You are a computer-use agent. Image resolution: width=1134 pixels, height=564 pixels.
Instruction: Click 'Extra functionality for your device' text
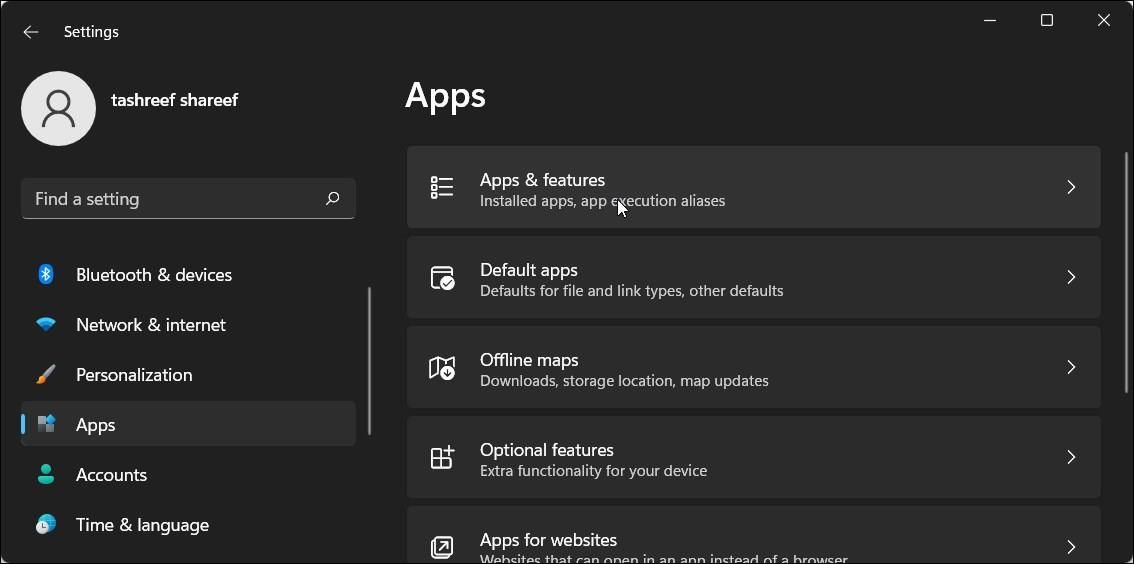click(x=594, y=471)
